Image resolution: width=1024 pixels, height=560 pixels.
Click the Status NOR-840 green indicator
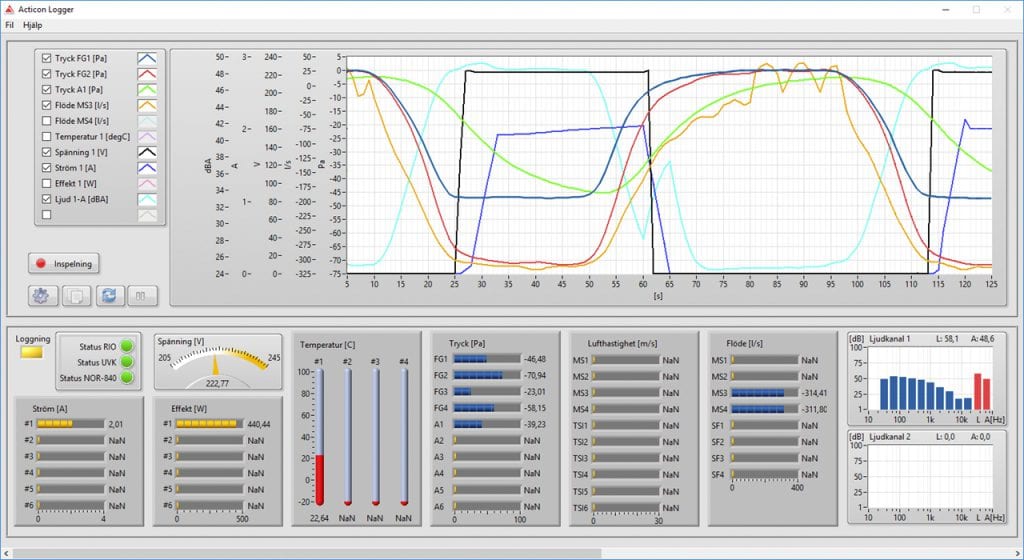click(x=127, y=377)
